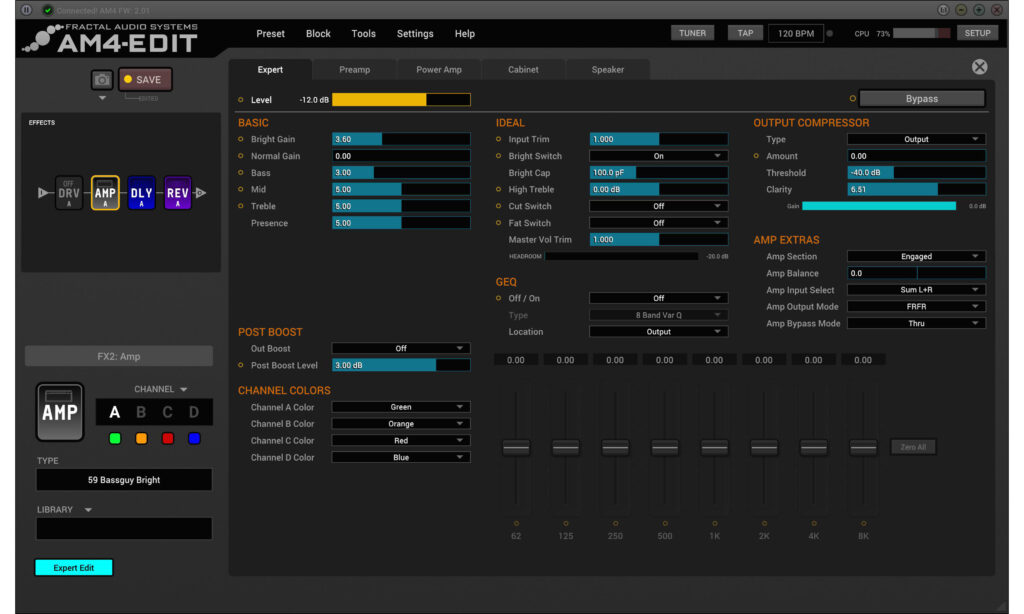
Task: Click the Bypass modifier dot
Action: (852, 99)
